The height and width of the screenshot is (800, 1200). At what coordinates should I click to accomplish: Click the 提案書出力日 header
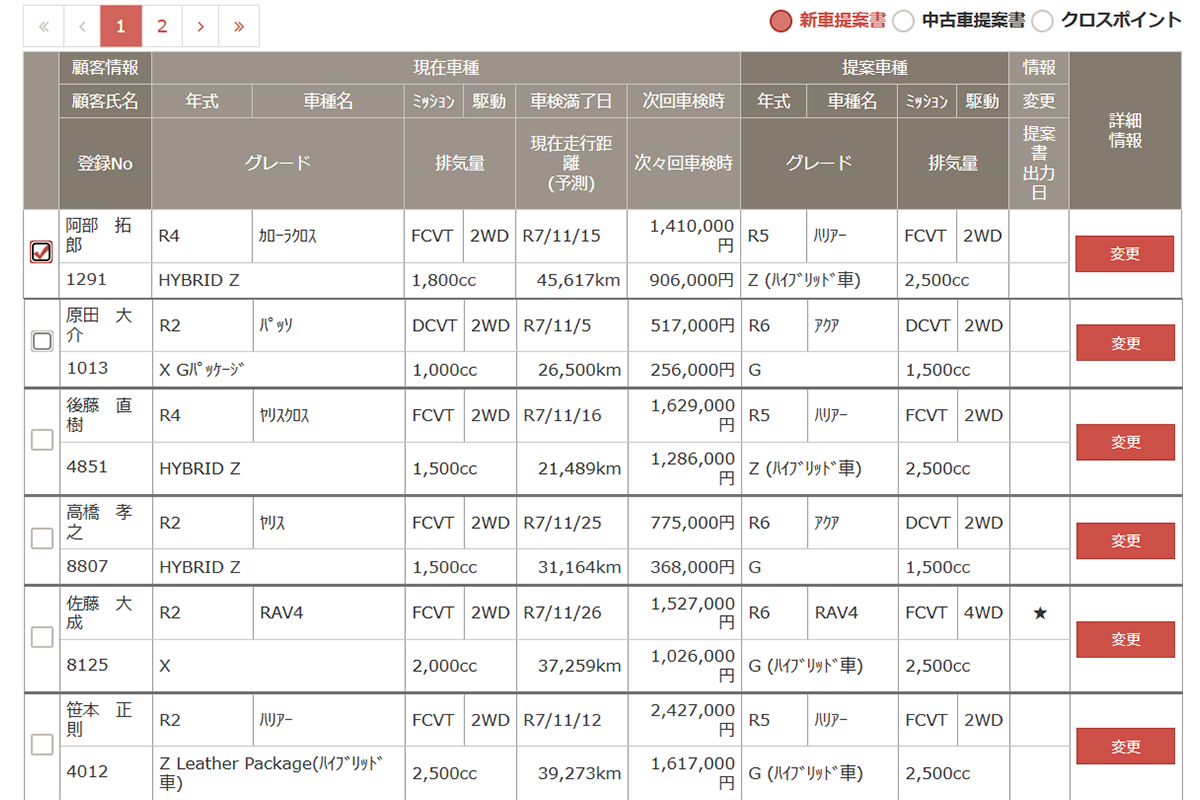click(x=1039, y=164)
